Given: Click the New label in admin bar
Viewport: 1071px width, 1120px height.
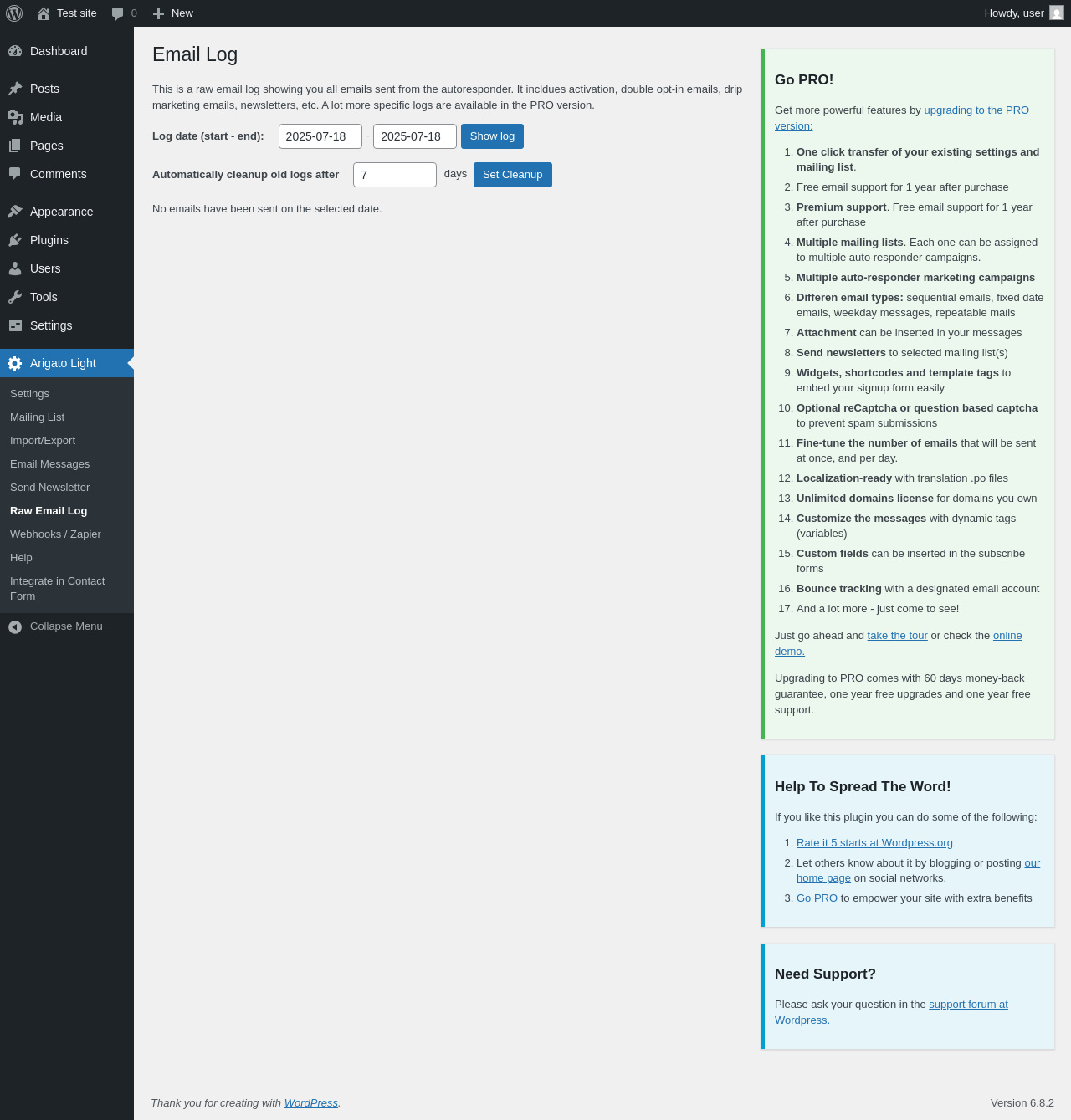Looking at the screenshot, I should 182,13.
